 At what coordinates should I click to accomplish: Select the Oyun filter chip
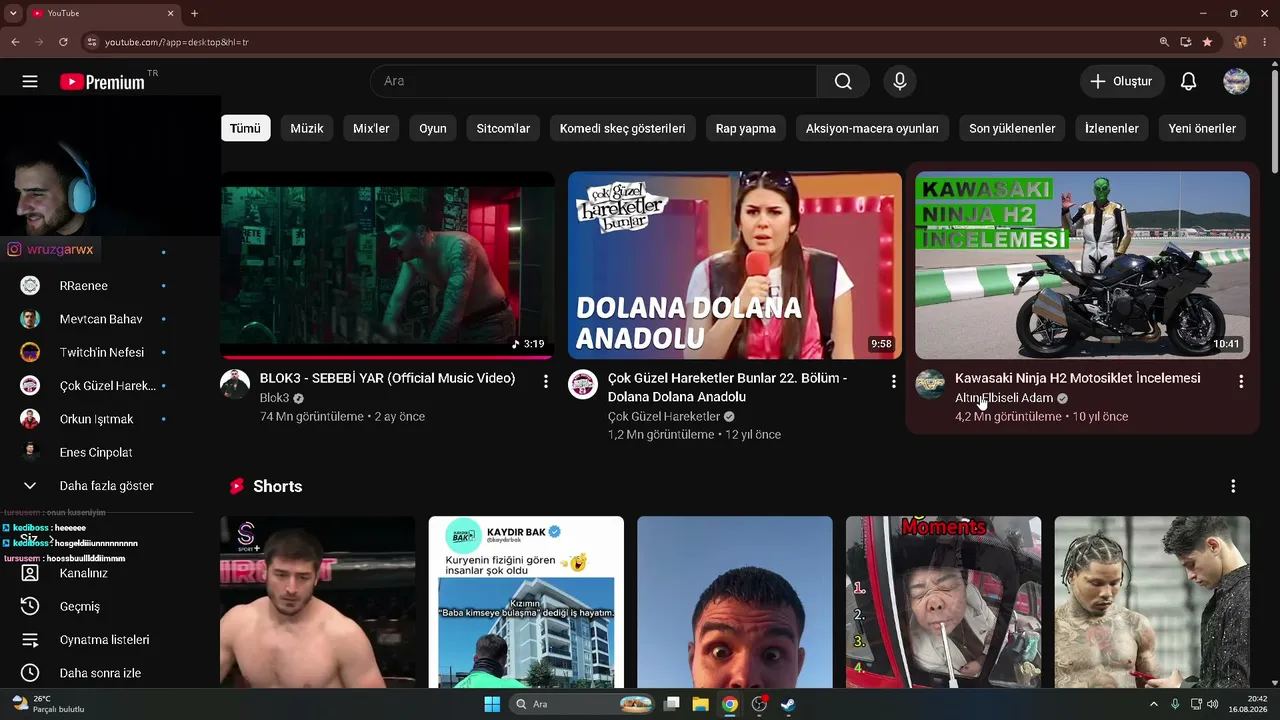433,128
